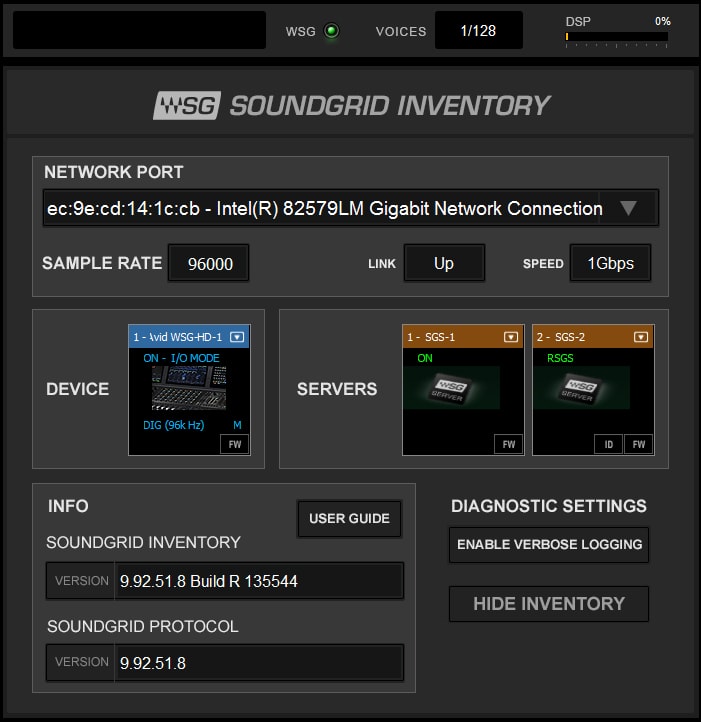This screenshot has width=701, height=722.
Task: Click the Avid WSG-HD-1 device image
Action: coord(189,389)
